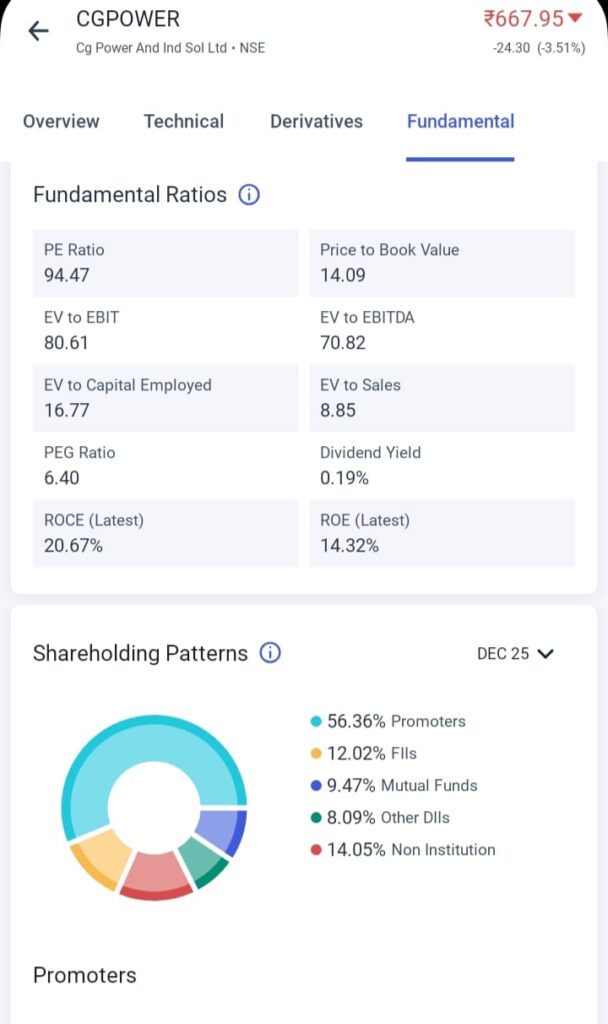Image resolution: width=608 pixels, height=1024 pixels.
Task: Switch to the Overview tab
Action: [61, 121]
